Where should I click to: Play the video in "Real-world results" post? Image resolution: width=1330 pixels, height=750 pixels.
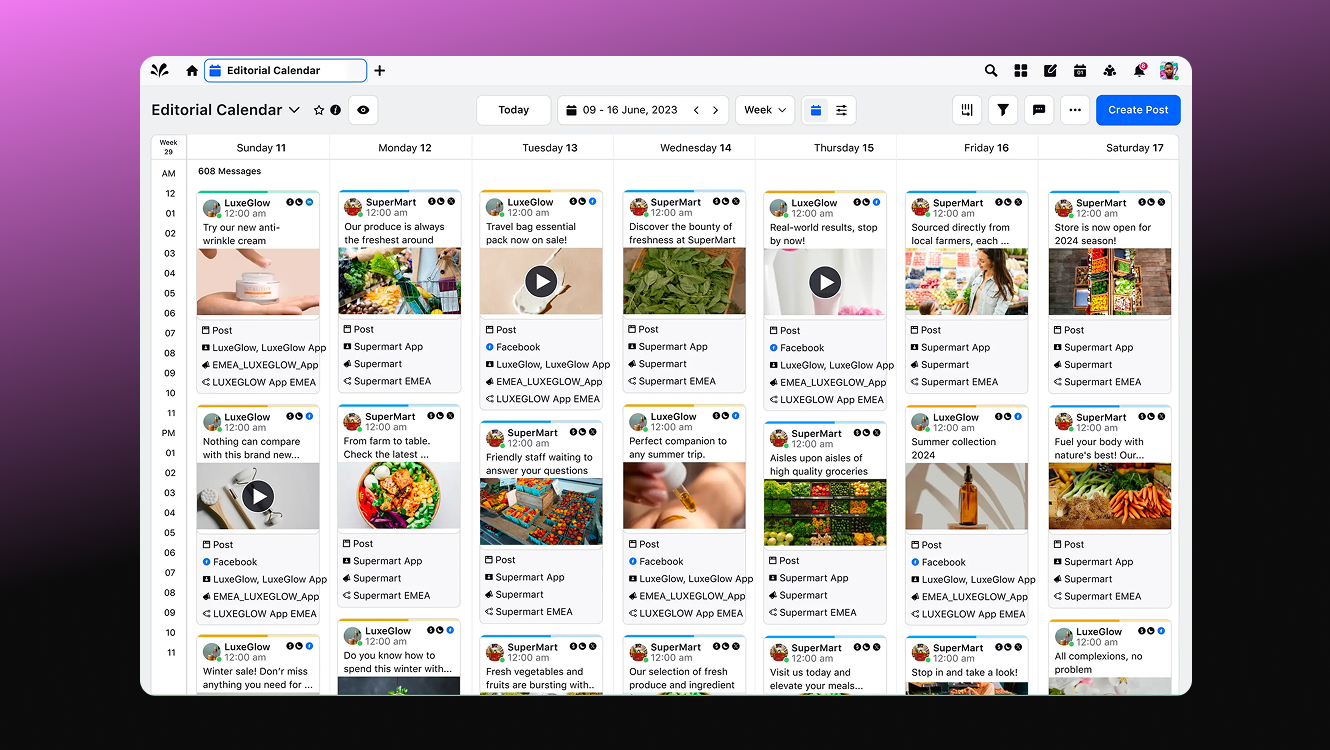(x=825, y=283)
